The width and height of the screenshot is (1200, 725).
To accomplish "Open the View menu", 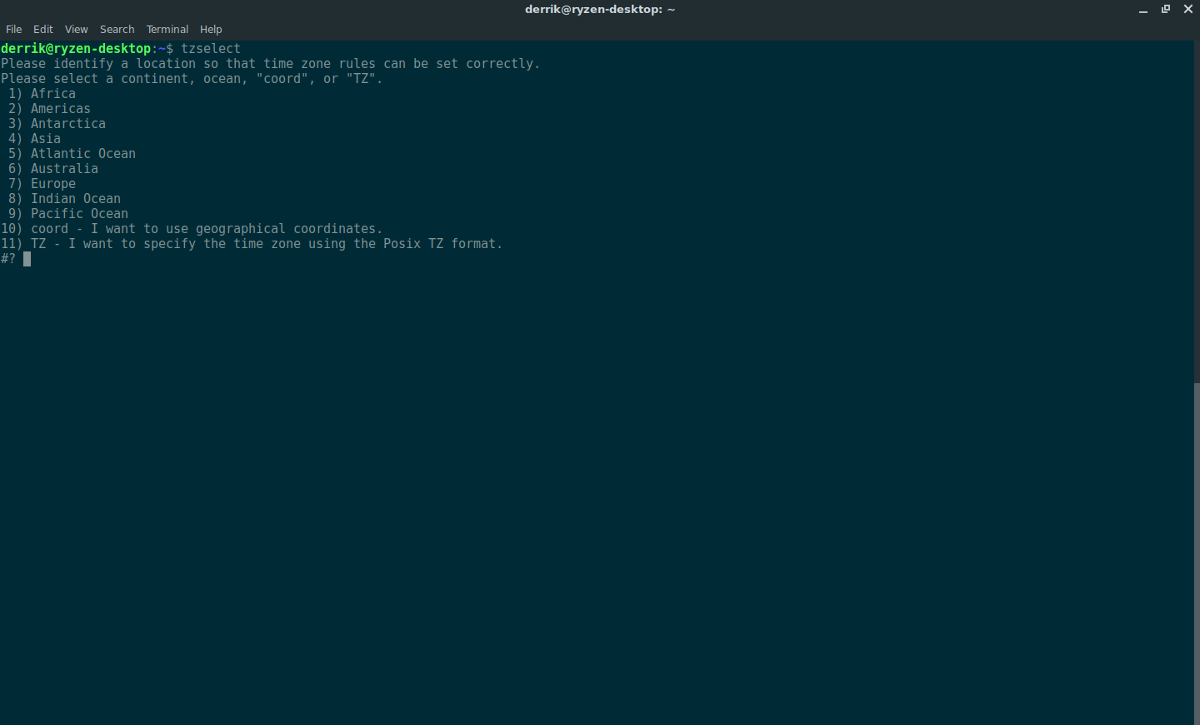I will [x=77, y=29].
